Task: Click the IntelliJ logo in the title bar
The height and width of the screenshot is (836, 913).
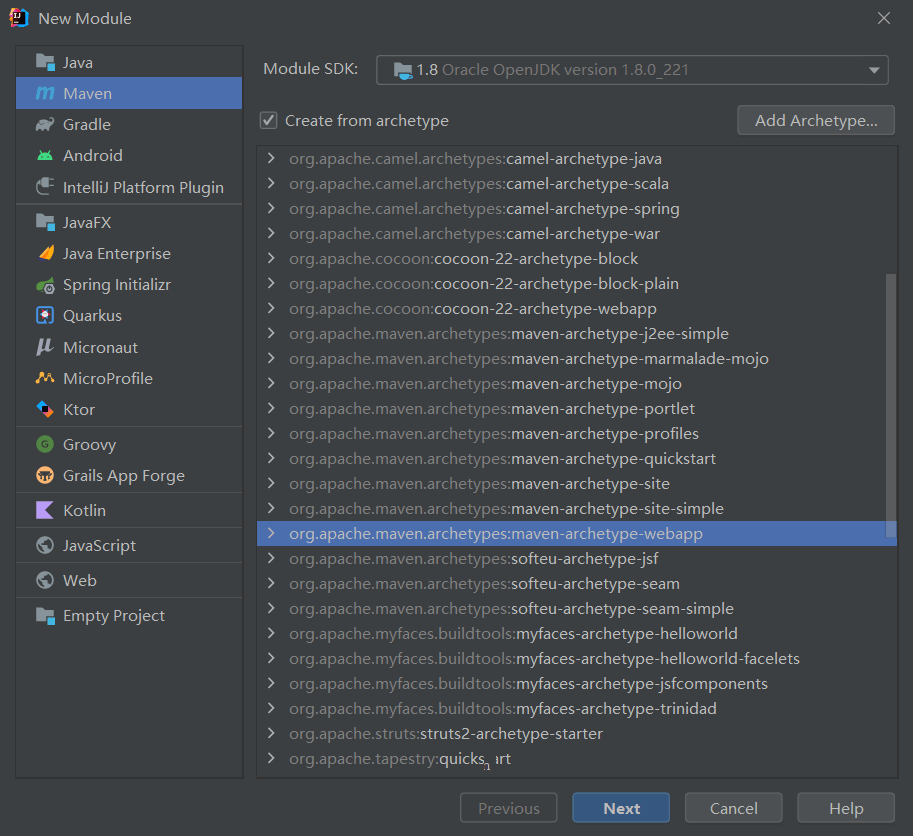Action: pyautogui.click(x=19, y=18)
